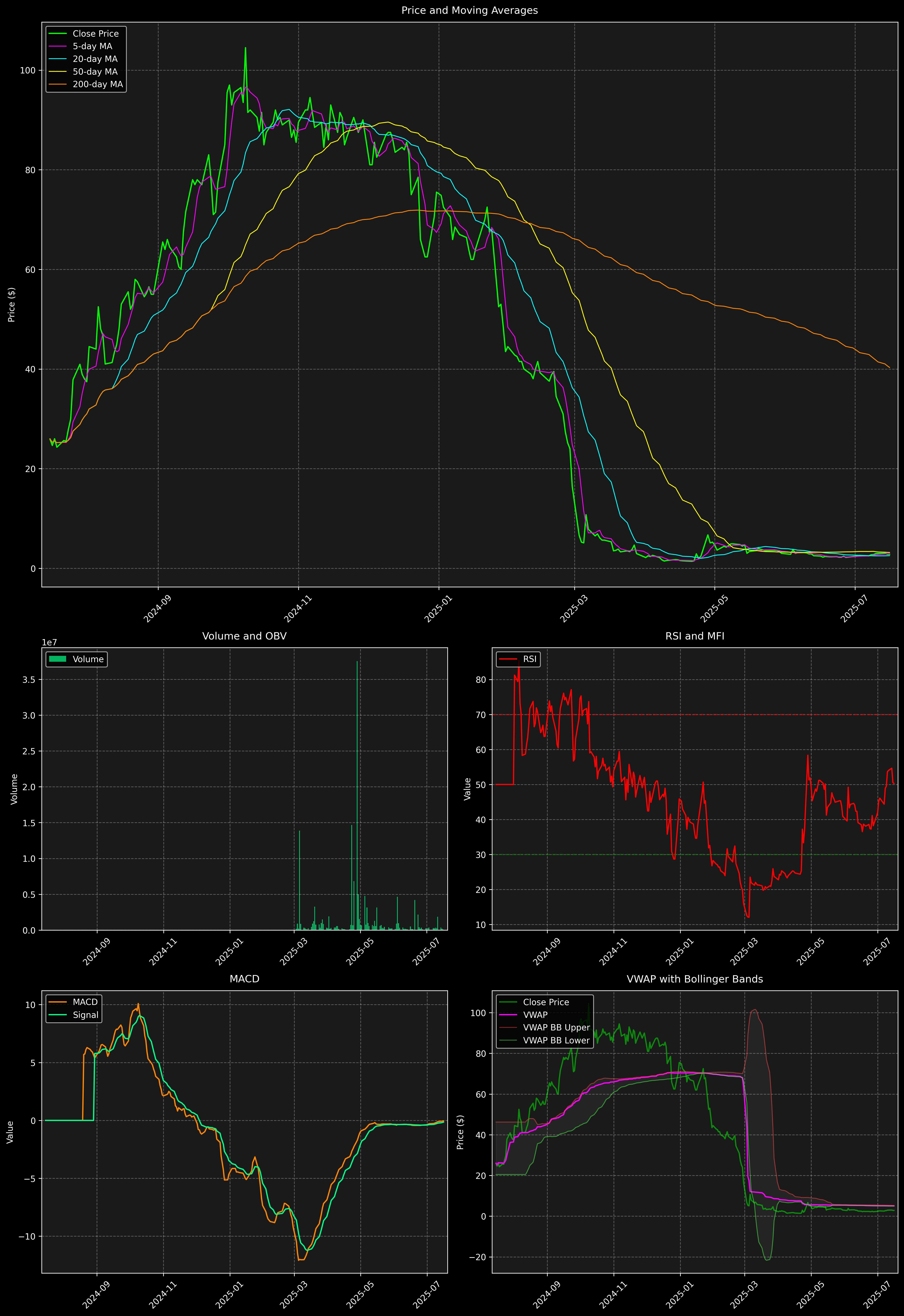
Task: Click the 'Value' axis label of the RSI chart
Action: click(x=467, y=789)
